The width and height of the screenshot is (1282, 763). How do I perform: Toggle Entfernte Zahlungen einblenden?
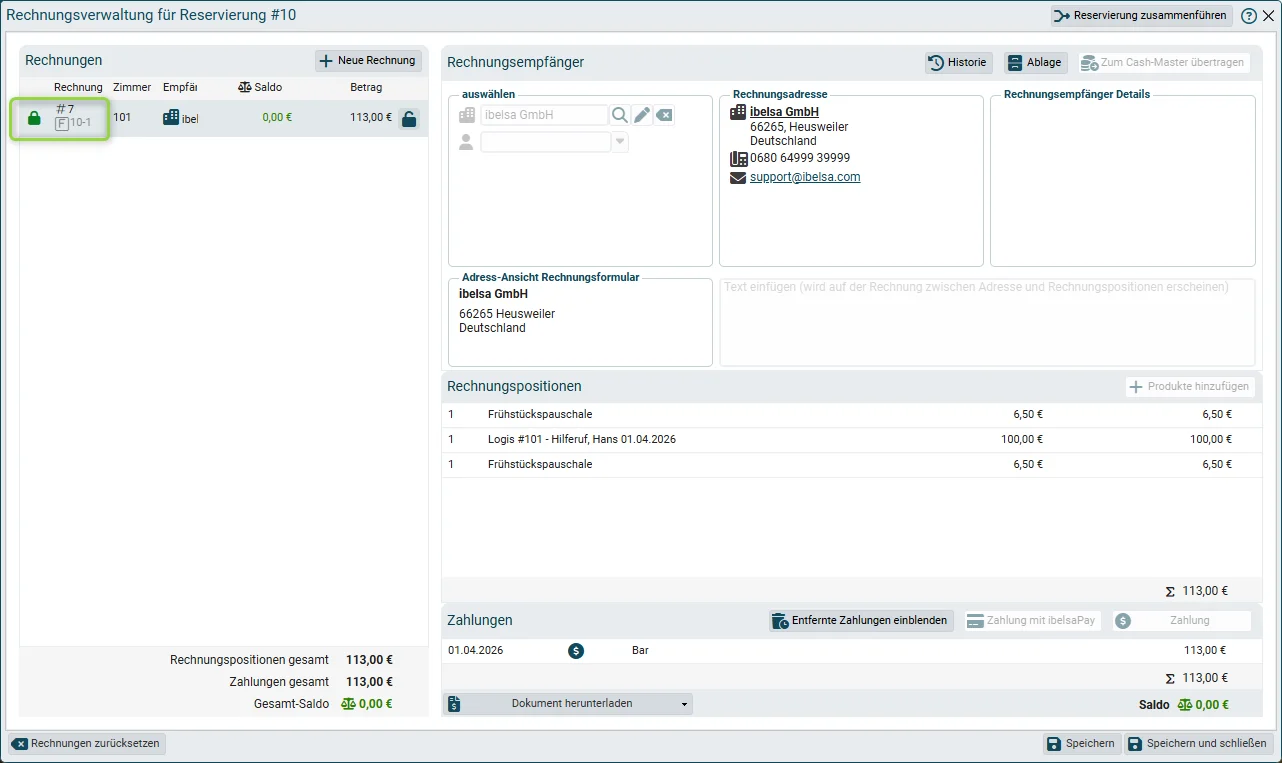(x=861, y=621)
